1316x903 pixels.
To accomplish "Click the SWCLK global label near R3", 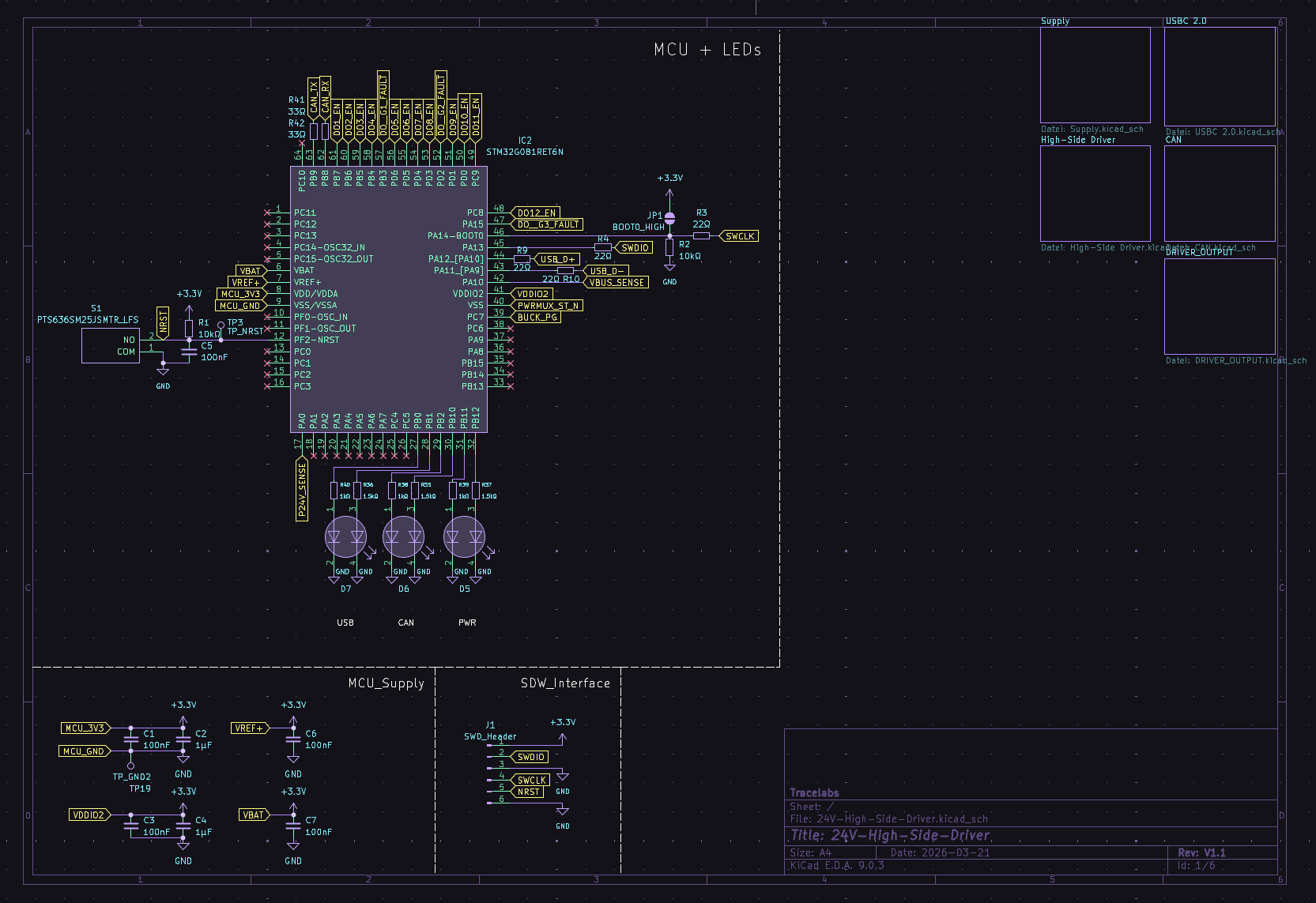I will coord(741,236).
